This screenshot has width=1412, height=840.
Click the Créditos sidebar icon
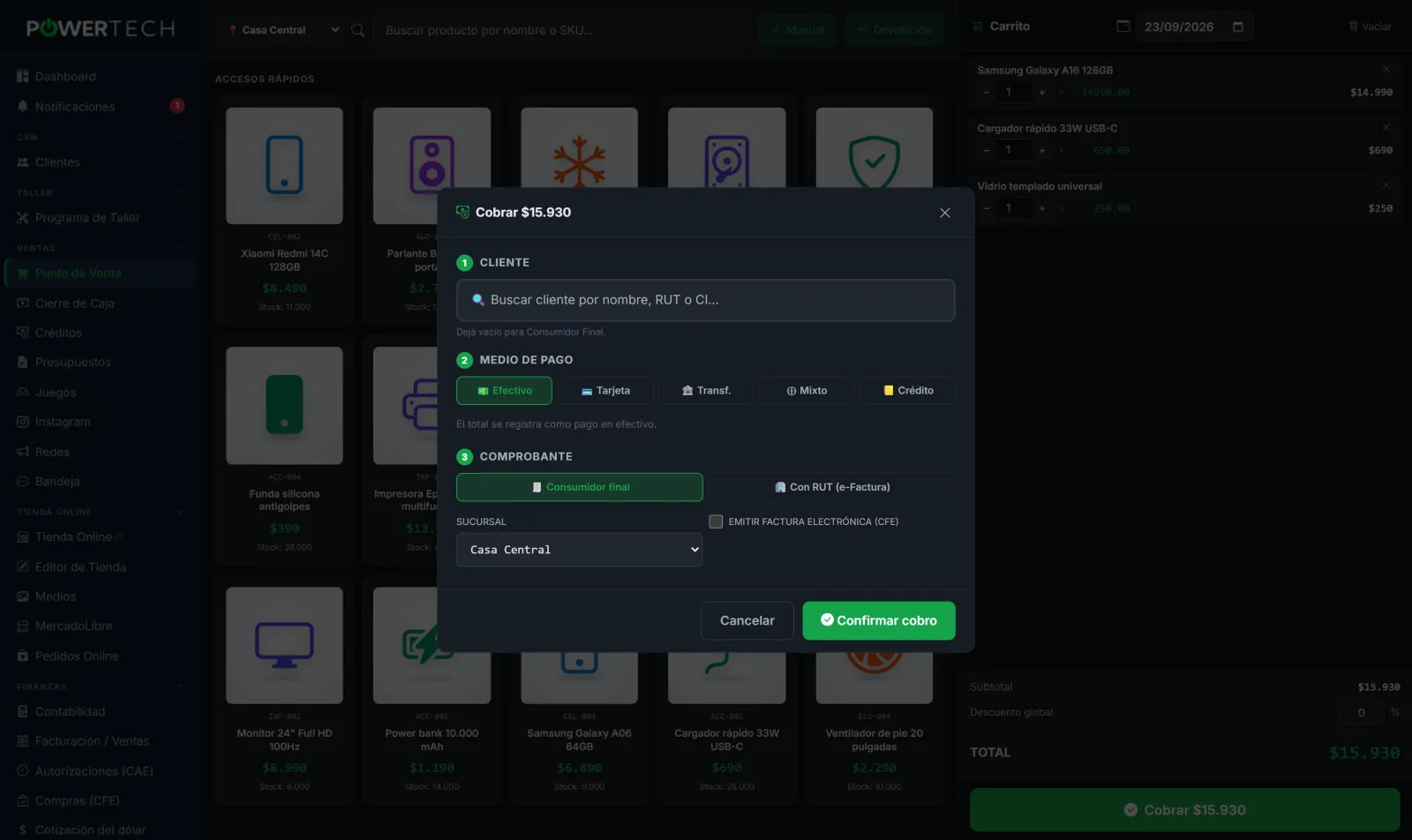[x=23, y=333]
